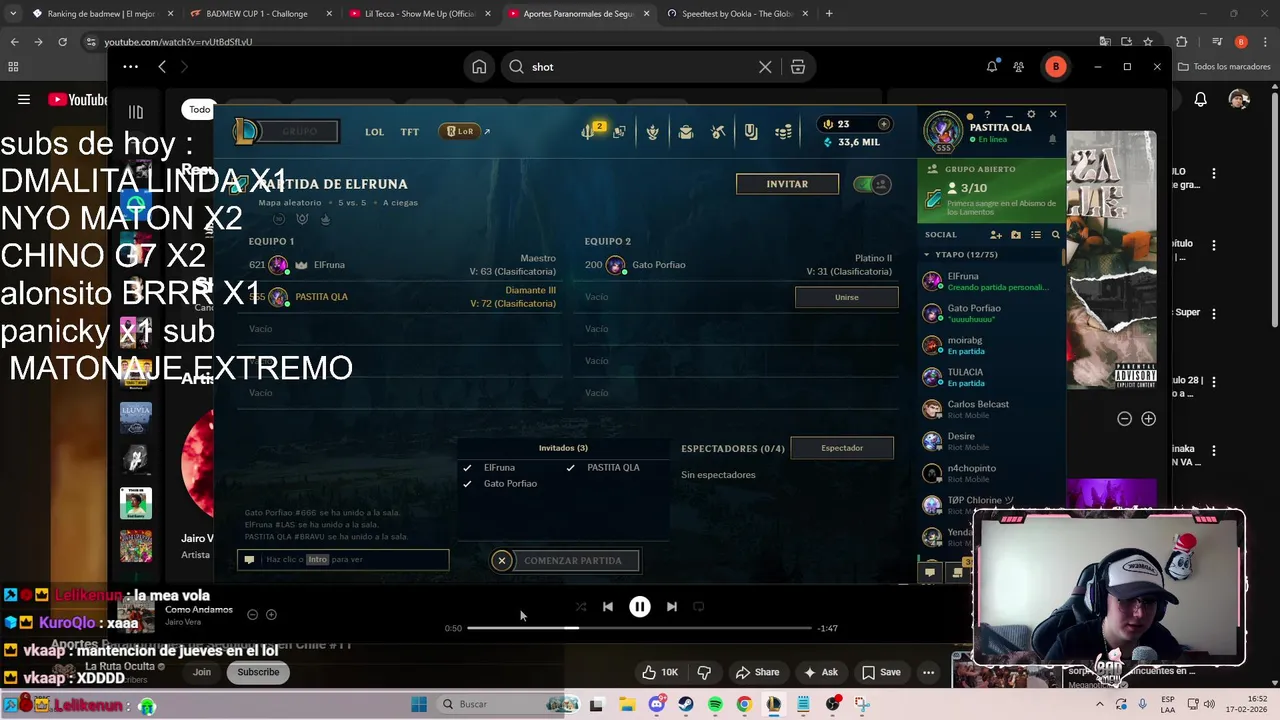Open the profile laurel icon in League navbar
The image size is (1280, 720).
pyautogui.click(x=652, y=132)
